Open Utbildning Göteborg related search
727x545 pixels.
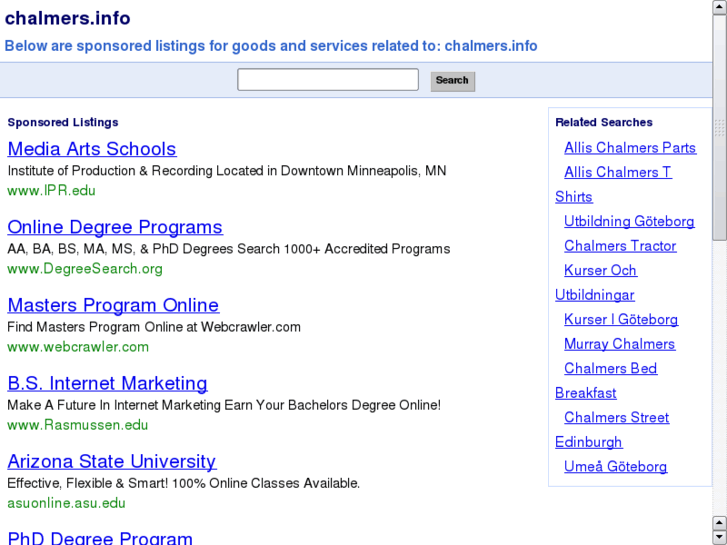(629, 221)
